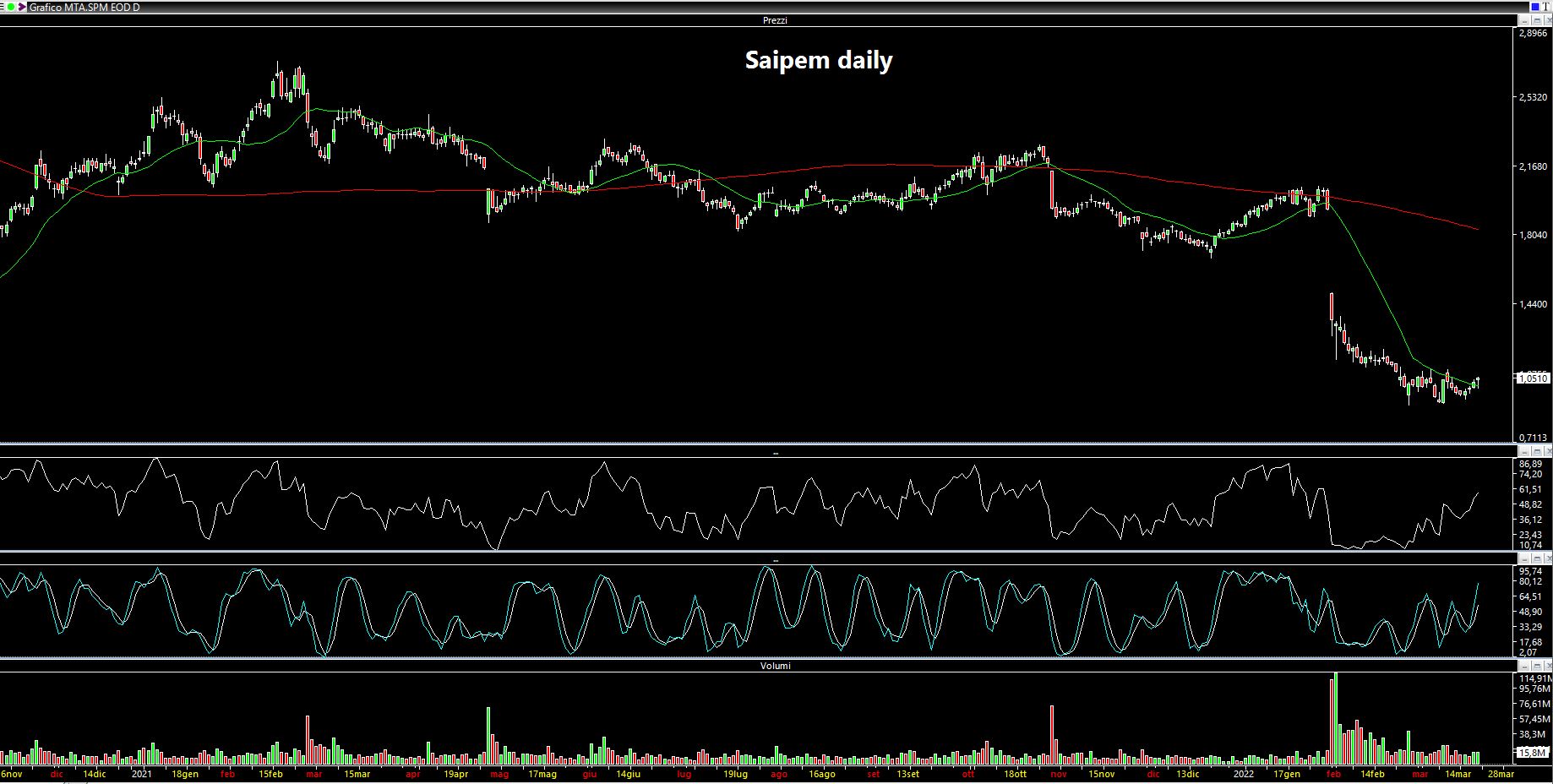Click the 2021 year marker on date axis
The height and width of the screenshot is (784, 1553).
pos(142,774)
